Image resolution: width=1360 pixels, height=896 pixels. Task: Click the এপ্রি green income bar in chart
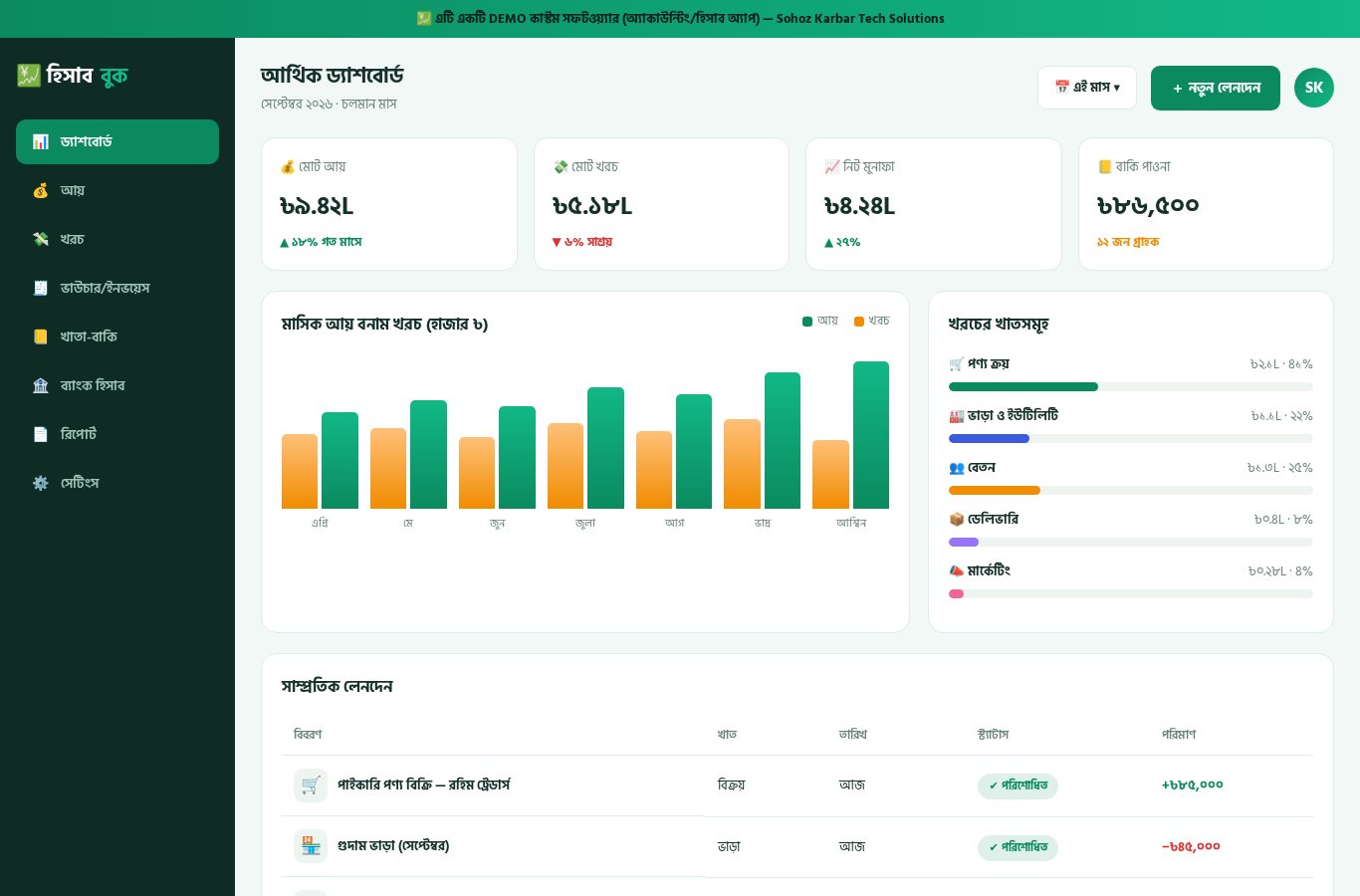340,460
